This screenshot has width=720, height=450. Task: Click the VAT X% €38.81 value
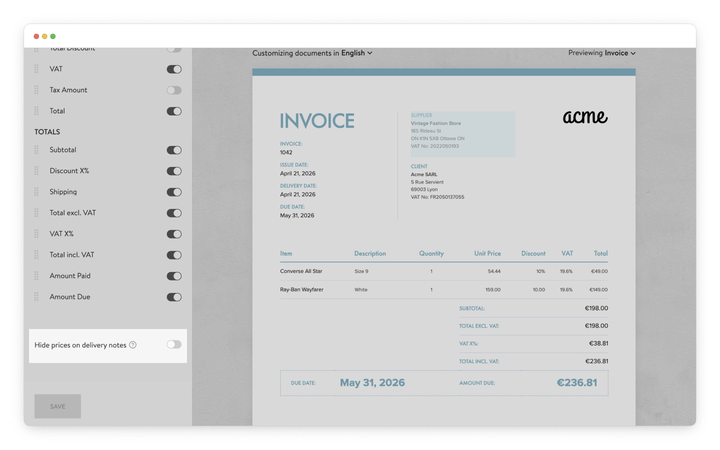pyautogui.click(x=599, y=343)
